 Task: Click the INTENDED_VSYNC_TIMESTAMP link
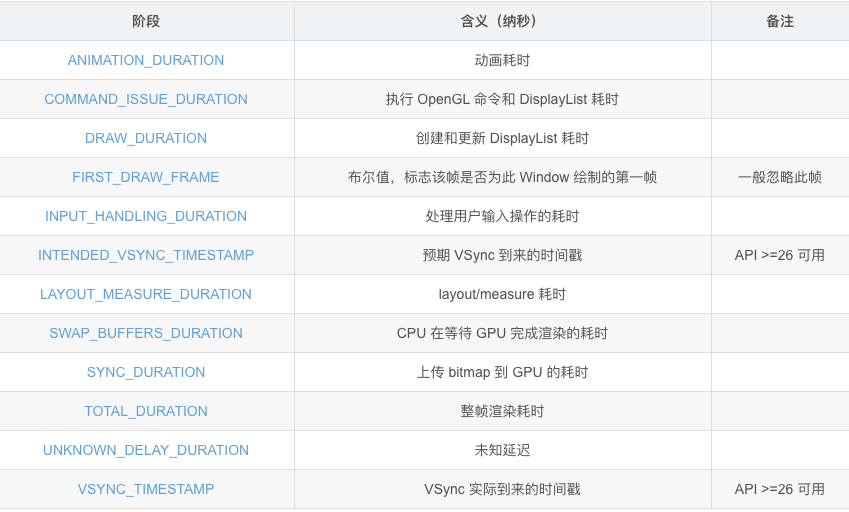146,255
